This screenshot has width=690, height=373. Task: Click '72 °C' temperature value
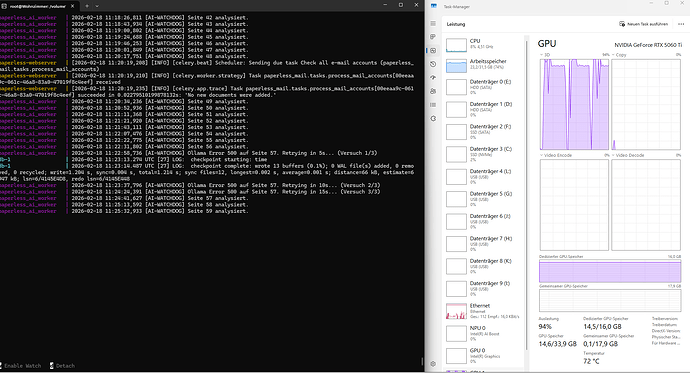(591, 361)
